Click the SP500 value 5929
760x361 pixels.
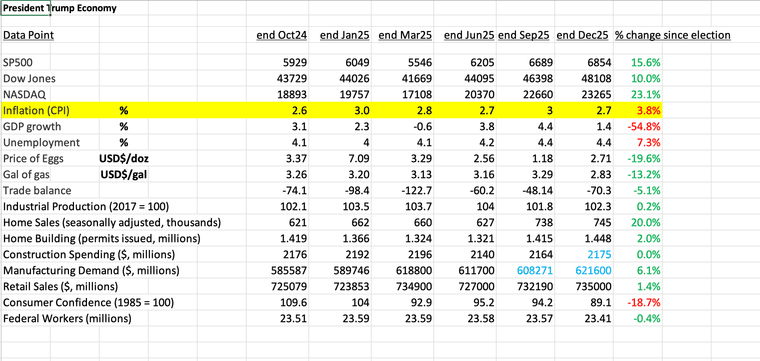pos(295,63)
